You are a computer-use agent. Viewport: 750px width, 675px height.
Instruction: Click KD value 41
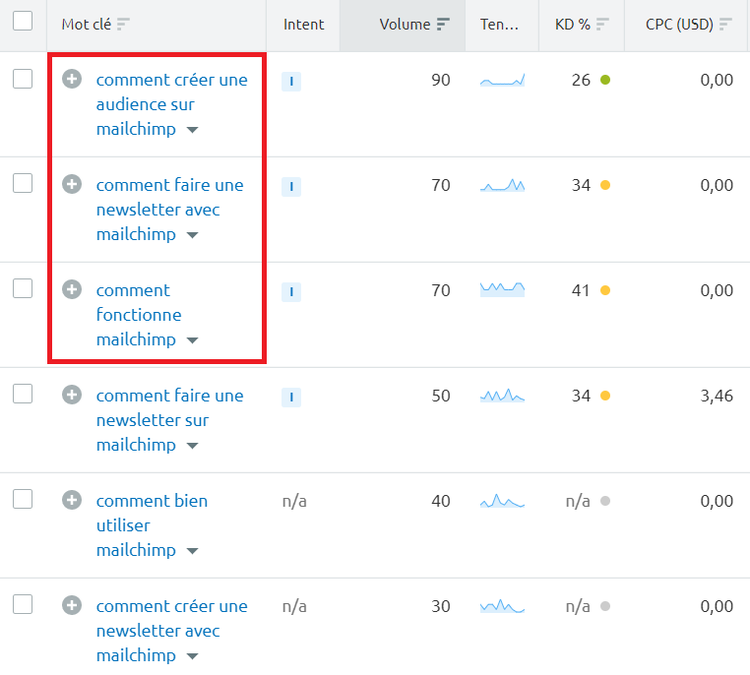tap(581, 290)
